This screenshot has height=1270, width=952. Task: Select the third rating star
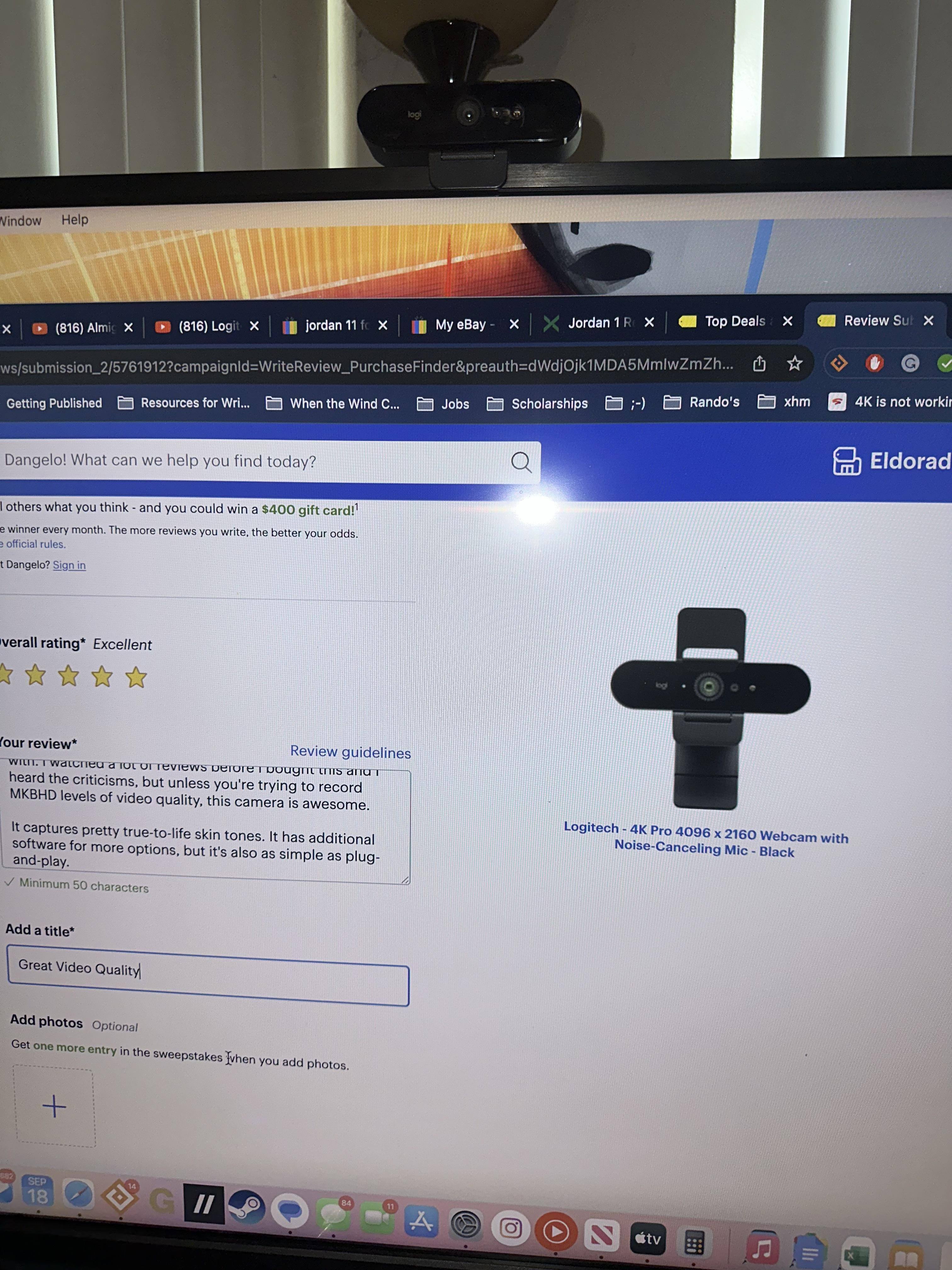[x=69, y=676]
